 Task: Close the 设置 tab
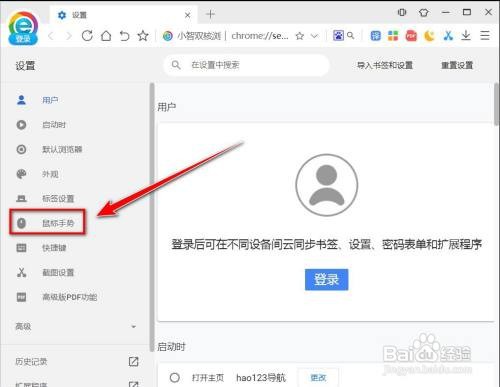point(188,15)
